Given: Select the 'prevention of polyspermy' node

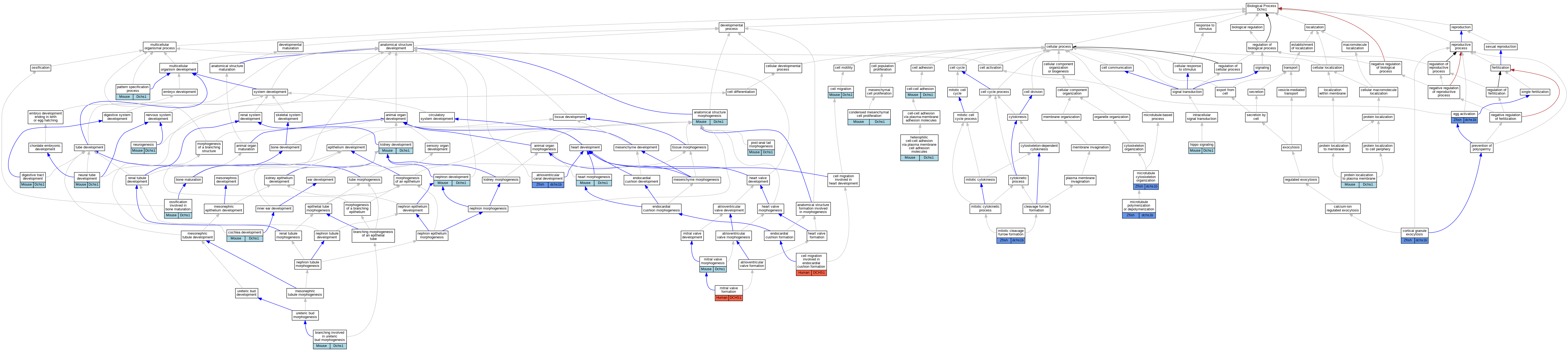Looking at the screenshot, I should (1482, 147).
